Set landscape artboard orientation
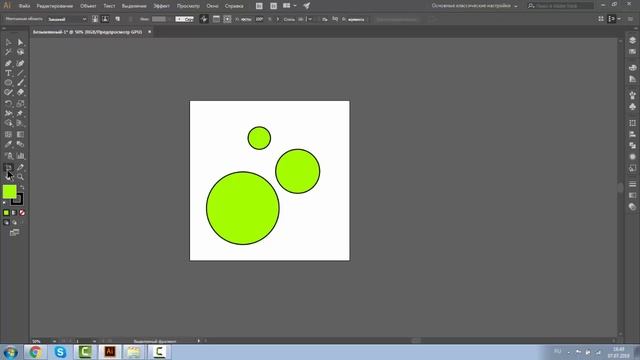 pyautogui.click(x=105, y=19)
